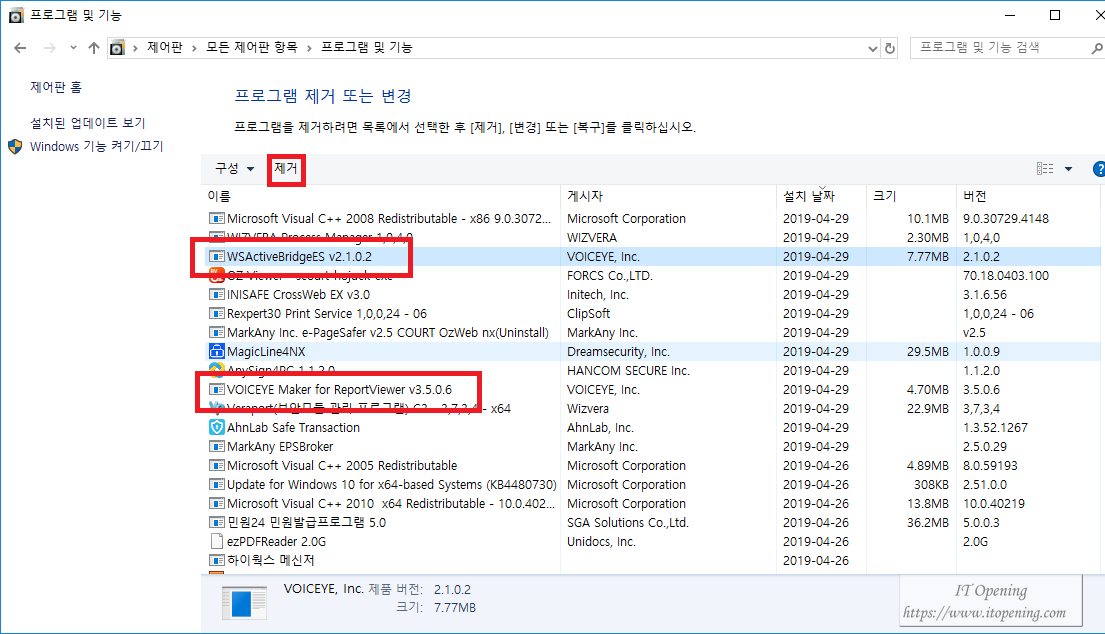1105x634 pixels.
Task: Click publisher FORCS Co.,LTD. cell
Action: tap(610, 275)
